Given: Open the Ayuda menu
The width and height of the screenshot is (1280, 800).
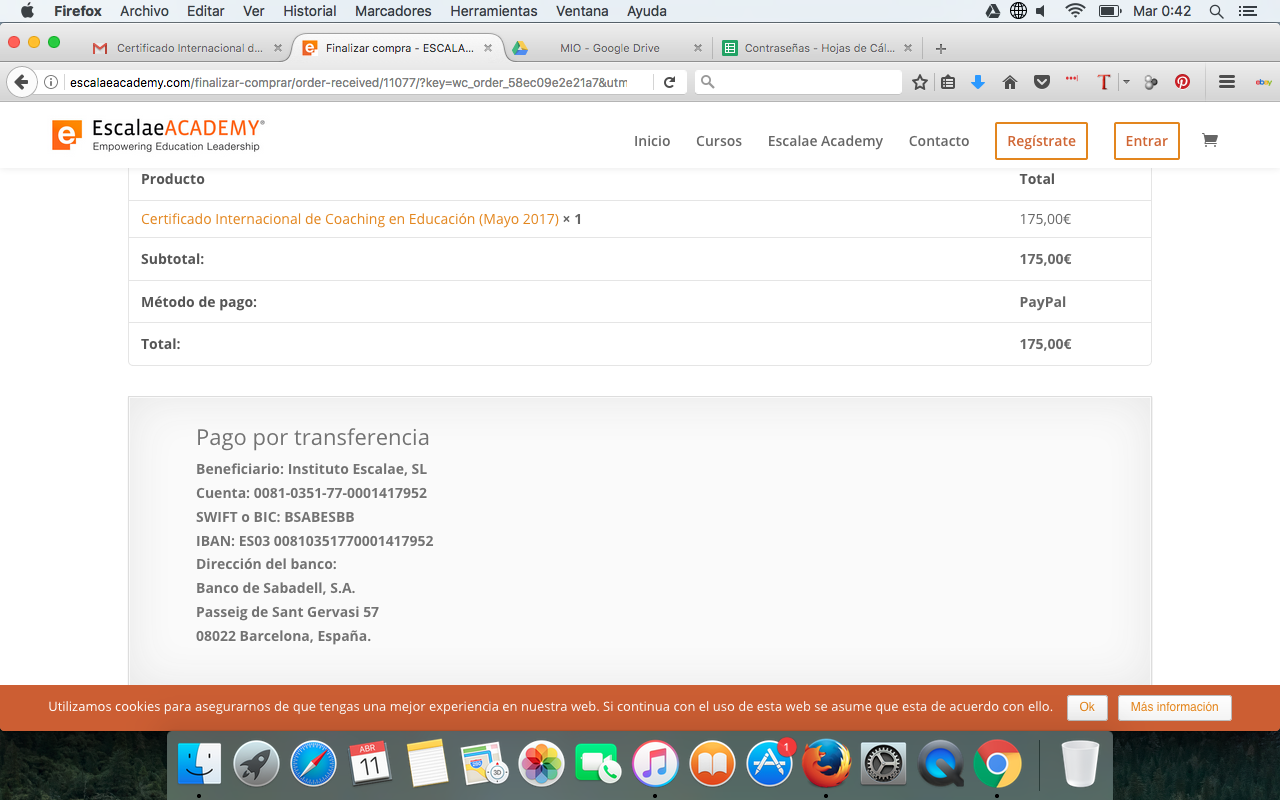Looking at the screenshot, I should click(647, 11).
